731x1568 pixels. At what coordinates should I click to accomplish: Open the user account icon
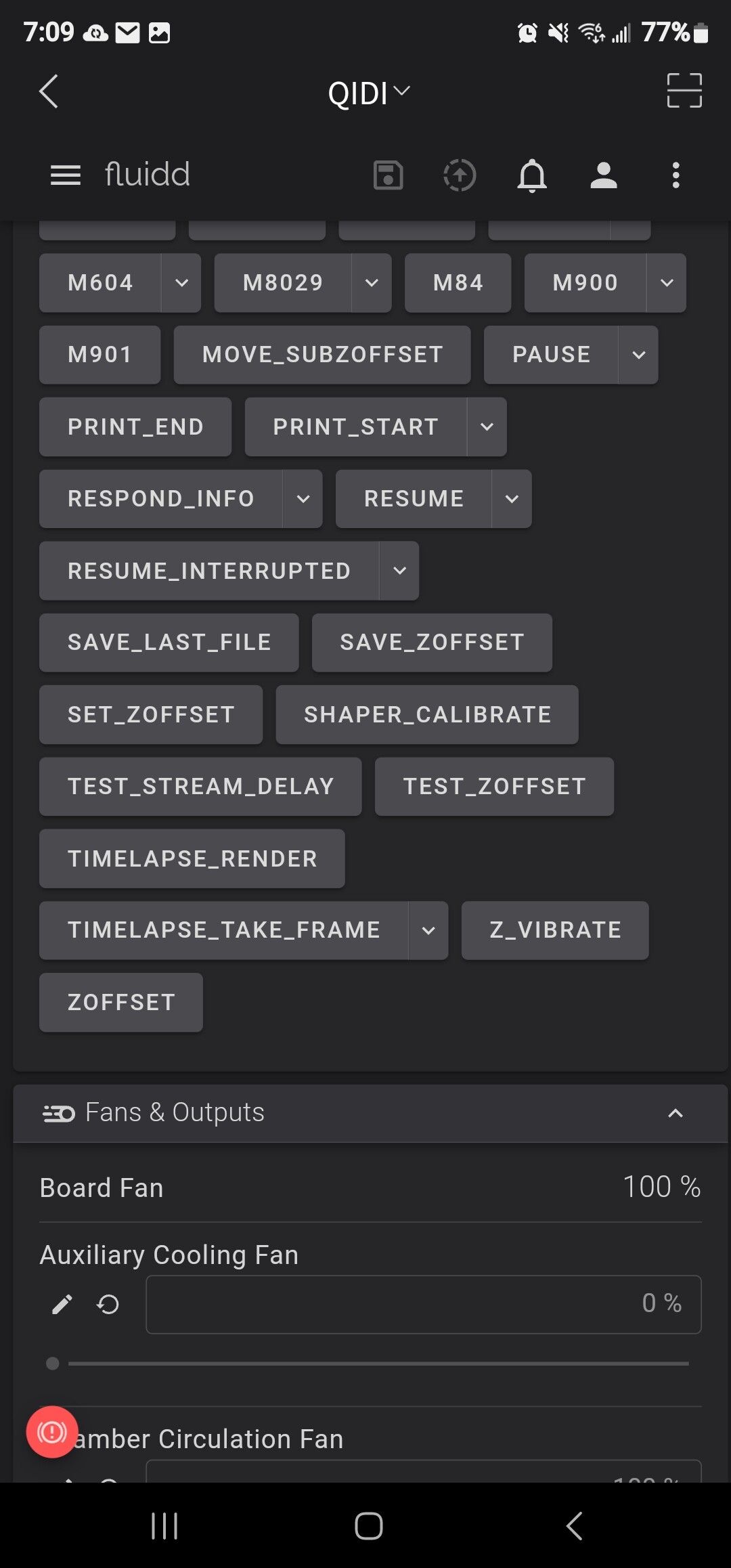tap(604, 175)
